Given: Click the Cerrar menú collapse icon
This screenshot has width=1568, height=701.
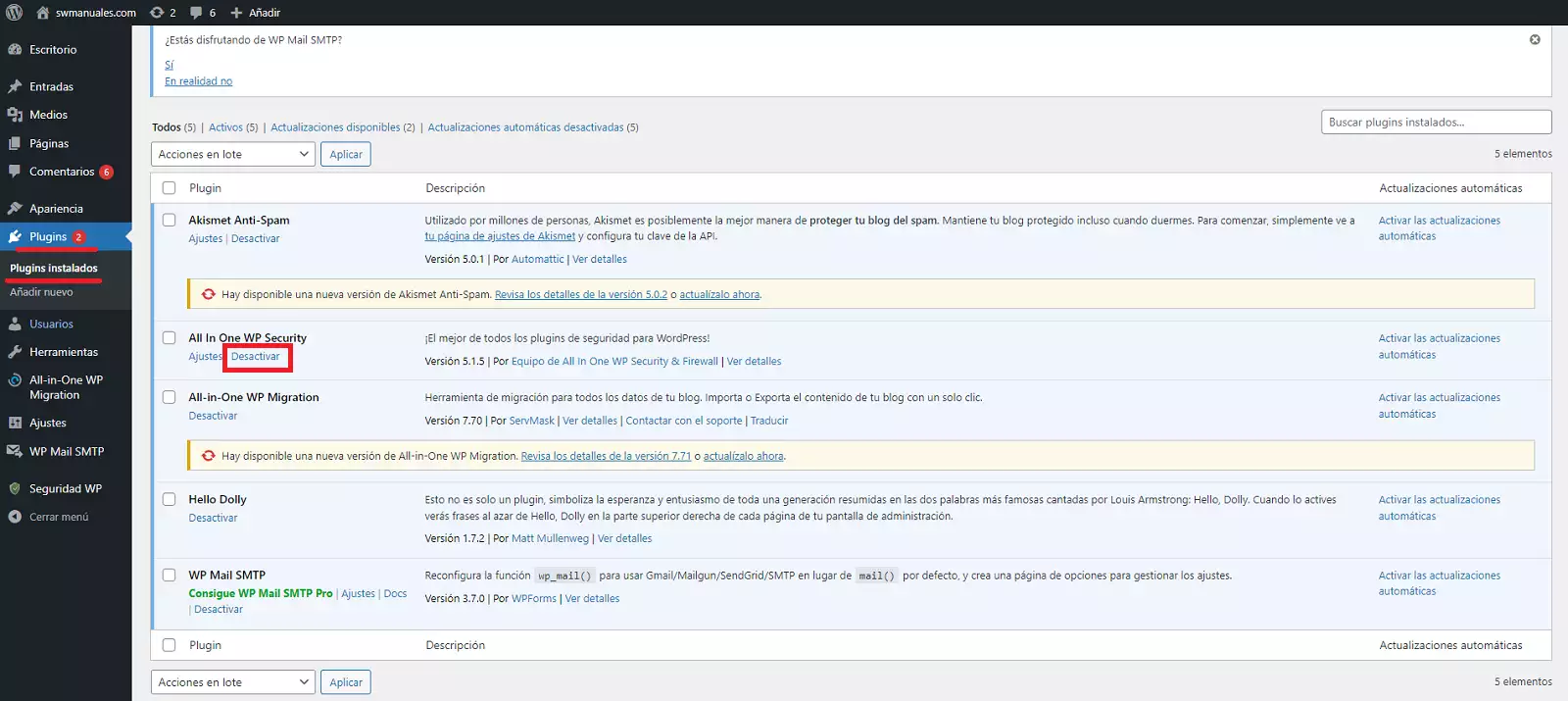Looking at the screenshot, I should click(x=15, y=517).
